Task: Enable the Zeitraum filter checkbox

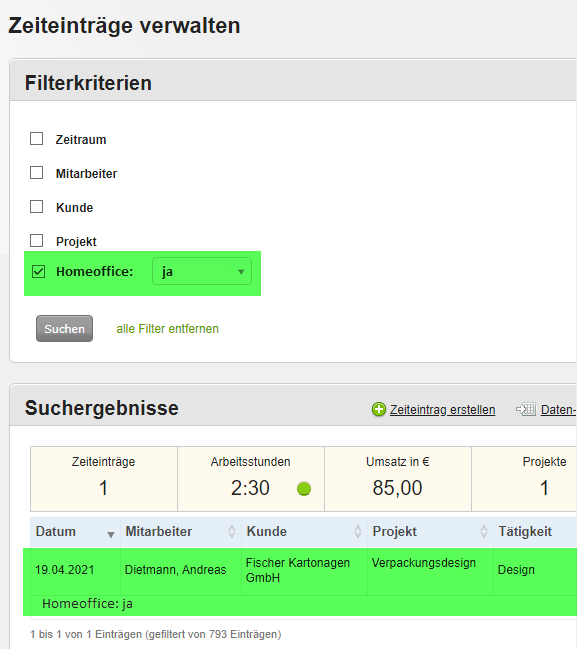Action: (36, 139)
